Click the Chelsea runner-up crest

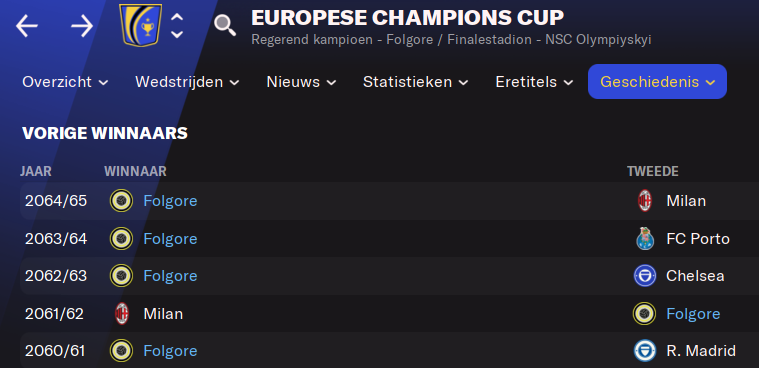pyautogui.click(x=645, y=276)
